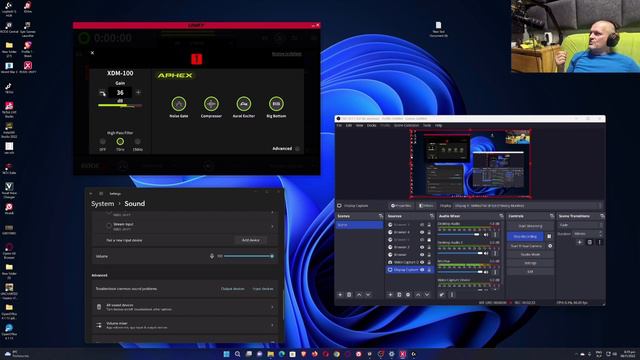Viewport: 640px width, 360px height.
Task: Select the Stream Input device radio button
Action: 109,226
